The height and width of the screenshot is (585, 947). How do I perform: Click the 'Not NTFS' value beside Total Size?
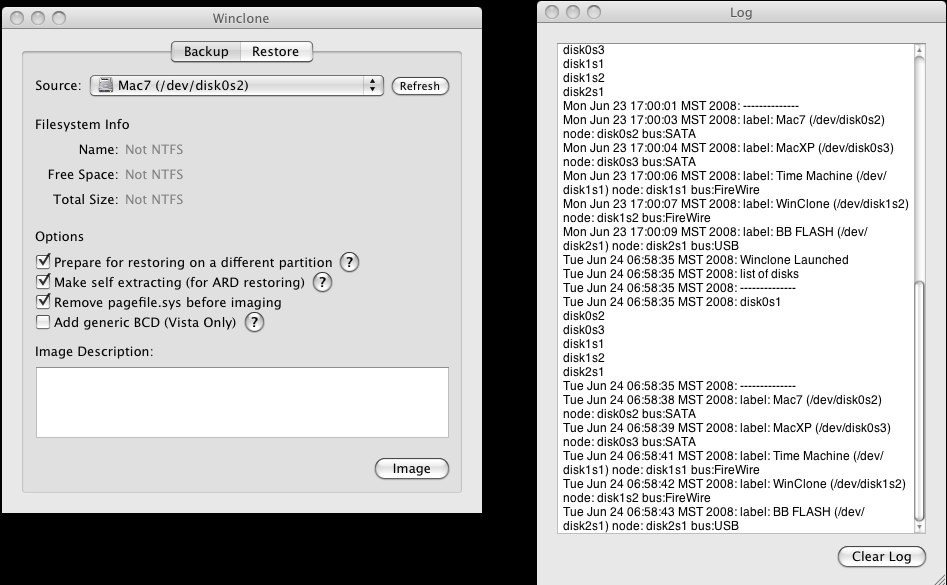tap(154, 199)
